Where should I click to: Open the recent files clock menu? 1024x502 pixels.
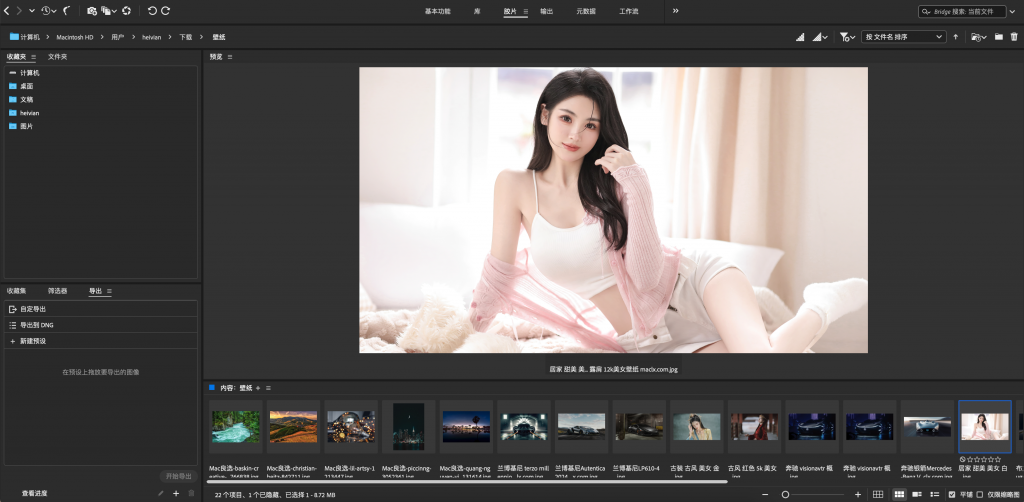(48, 11)
